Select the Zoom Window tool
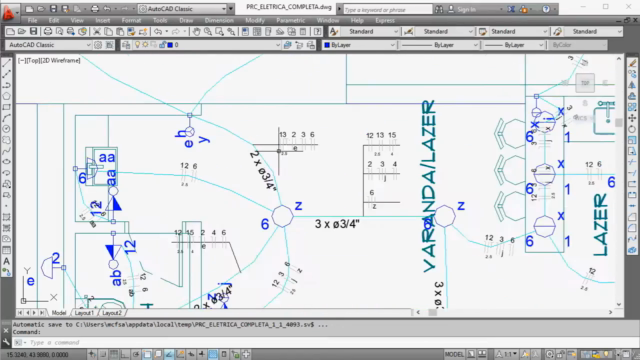The image size is (640, 360). [x=219, y=31]
